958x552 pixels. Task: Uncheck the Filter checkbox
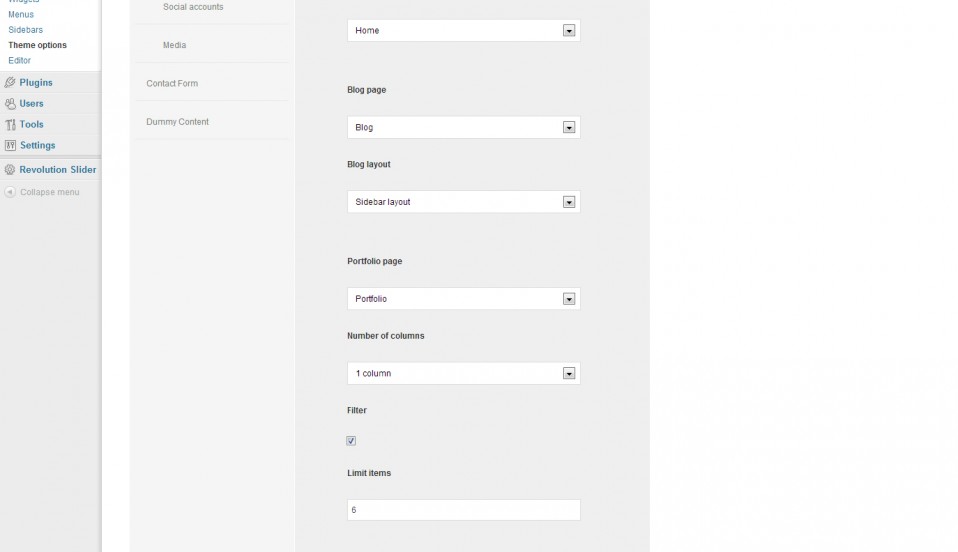[x=351, y=441]
